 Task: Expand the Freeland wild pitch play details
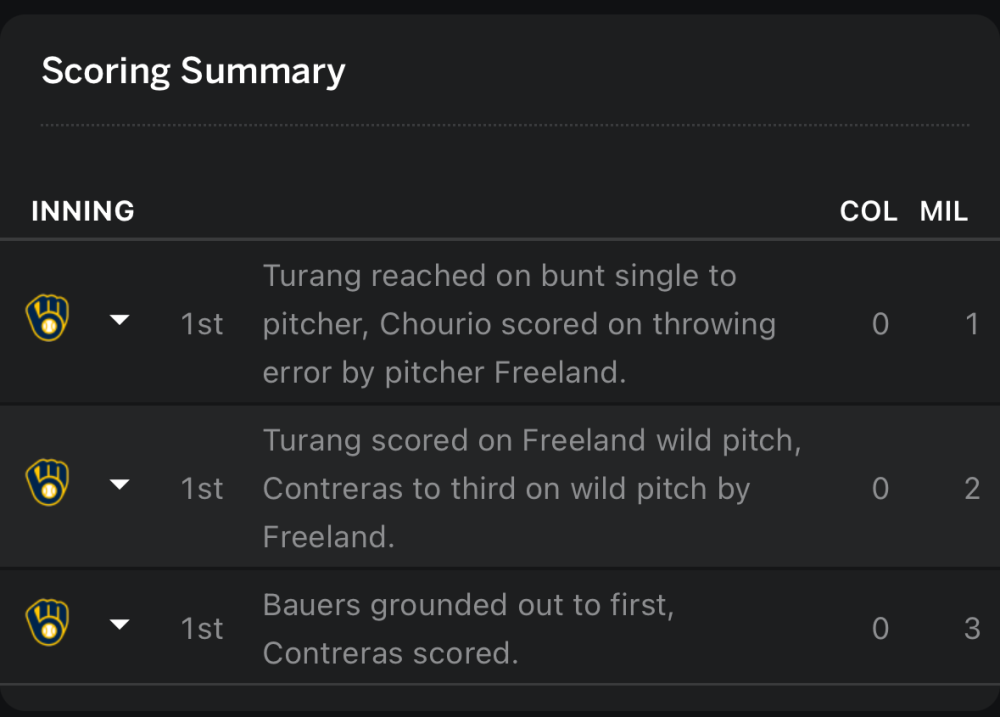[x=119, y=484]
